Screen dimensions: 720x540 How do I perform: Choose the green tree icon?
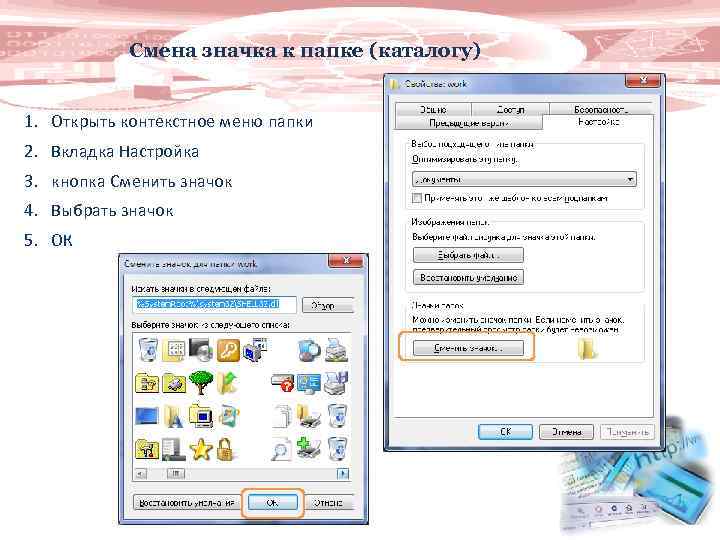tap(201, 382)
